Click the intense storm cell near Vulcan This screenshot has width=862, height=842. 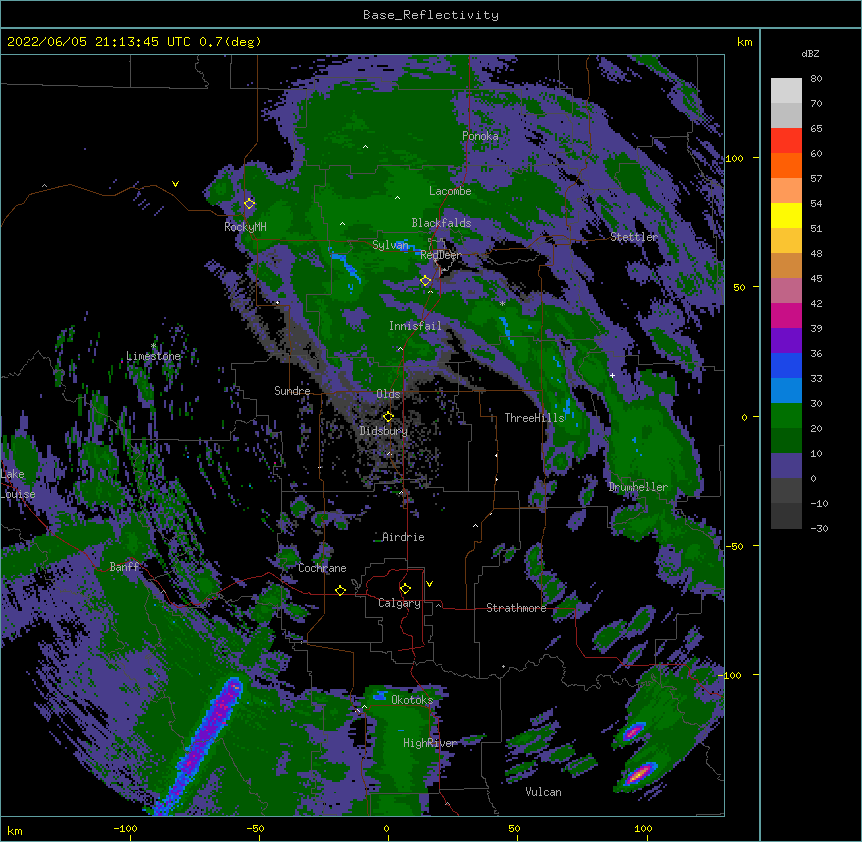[639, 774]
